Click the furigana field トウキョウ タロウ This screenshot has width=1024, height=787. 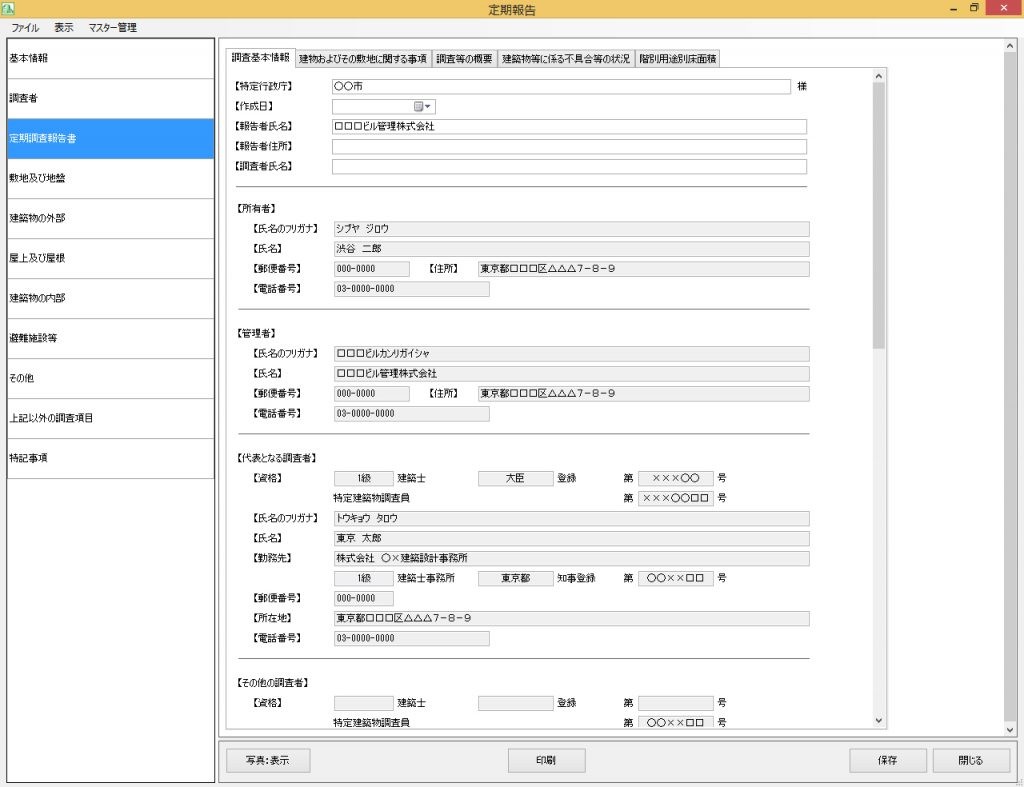(x=571, y=519)
